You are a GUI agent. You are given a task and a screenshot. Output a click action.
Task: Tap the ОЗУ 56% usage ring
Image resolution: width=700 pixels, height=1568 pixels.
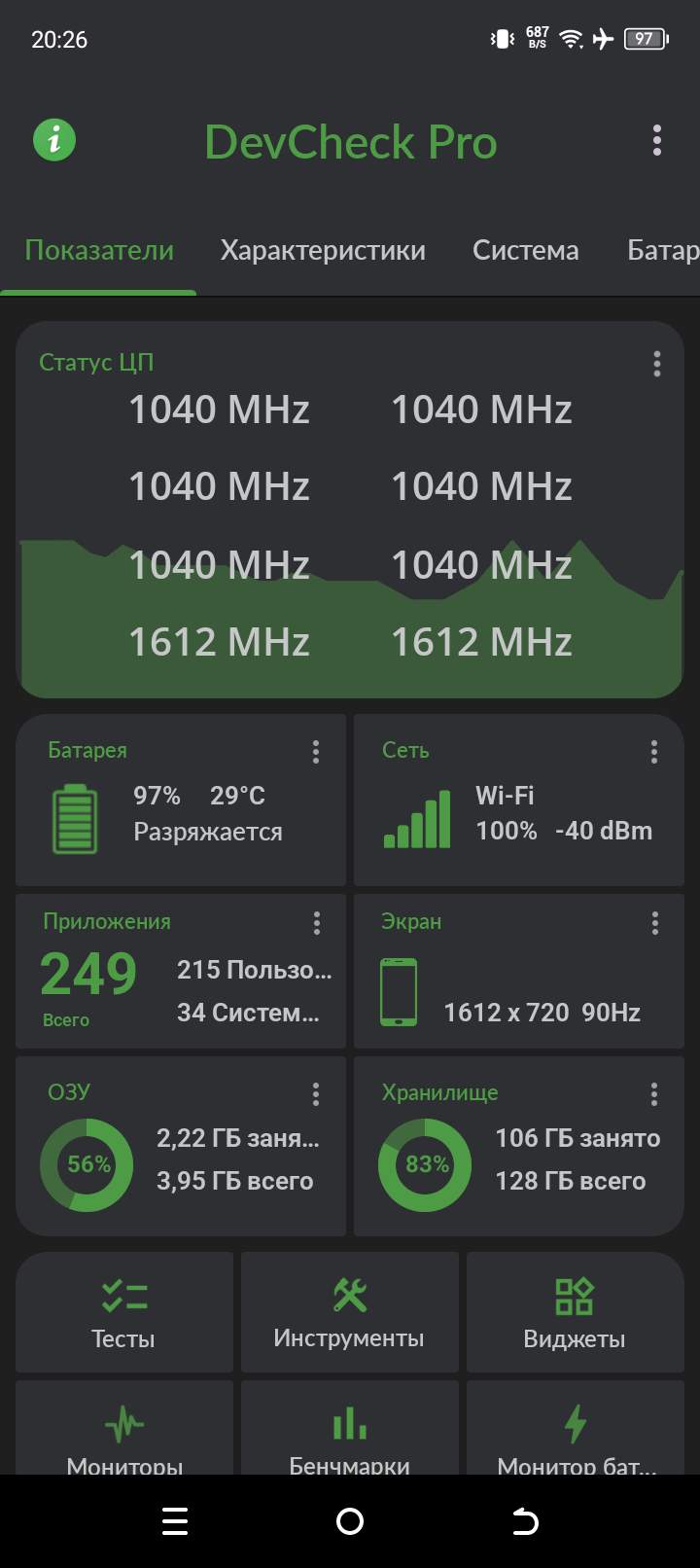tap(87, 1164)
